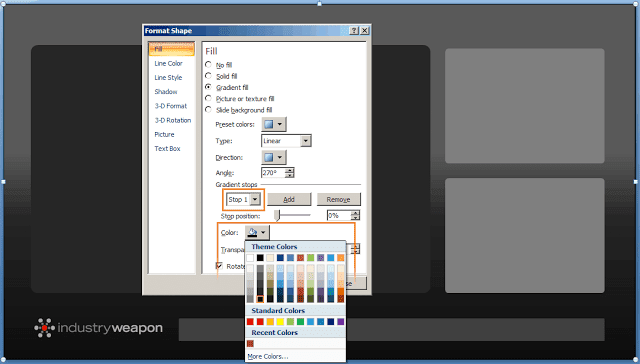Expand the Color dropdown arrow
This screenshot has width=640, height=364.
263,233
